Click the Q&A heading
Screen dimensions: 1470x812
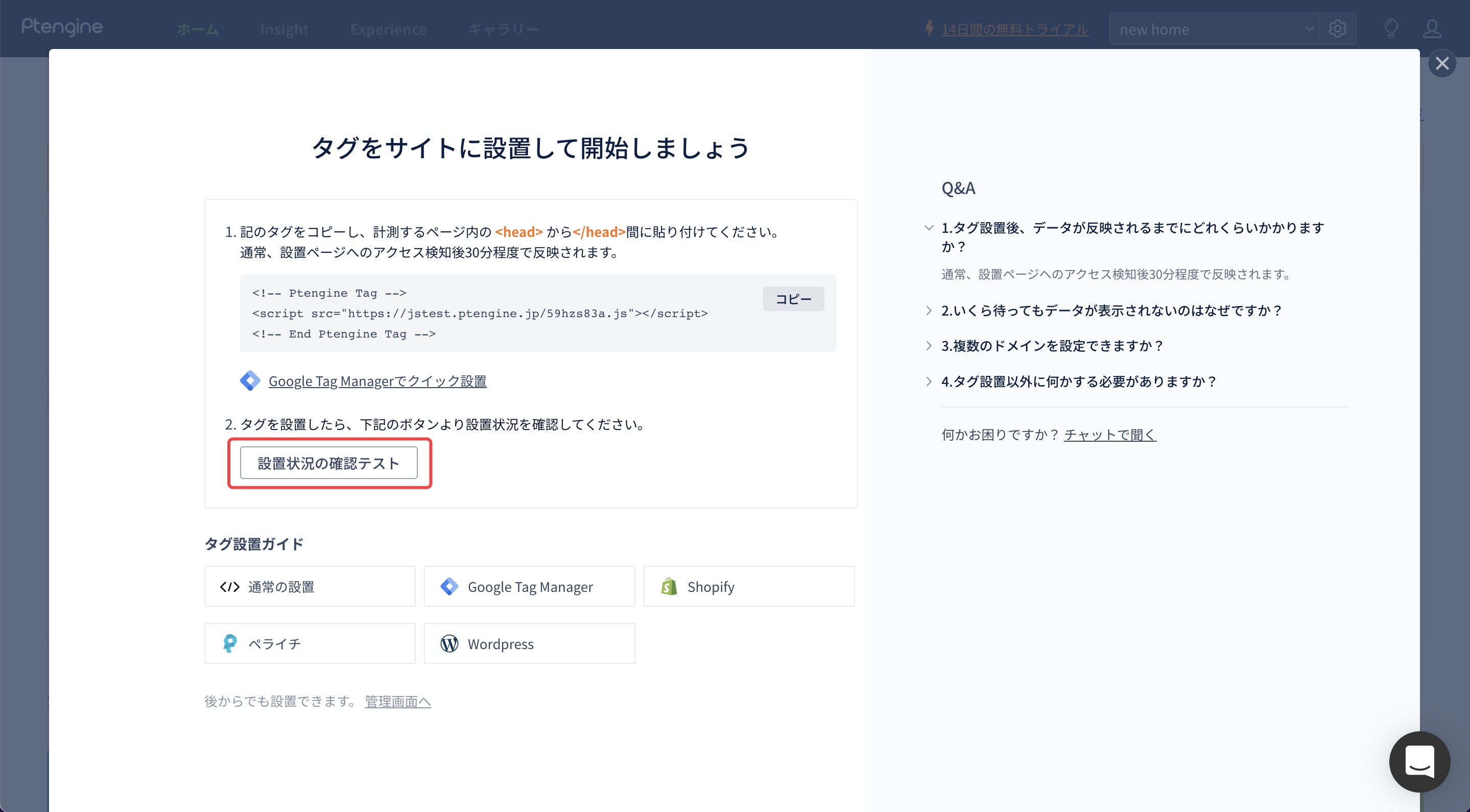pyautogui.click(x=958, y=188)
